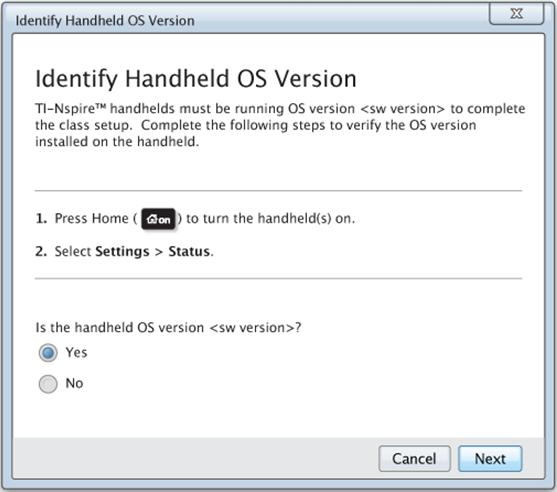The width and height of the screenshot is (557, 492).
Task: Click the step number 2 label
Action: pos(41,252)
